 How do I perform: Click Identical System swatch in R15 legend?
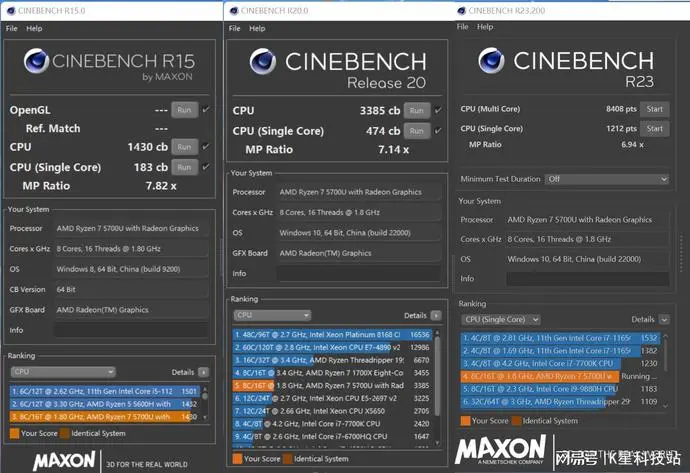[65, 433]
